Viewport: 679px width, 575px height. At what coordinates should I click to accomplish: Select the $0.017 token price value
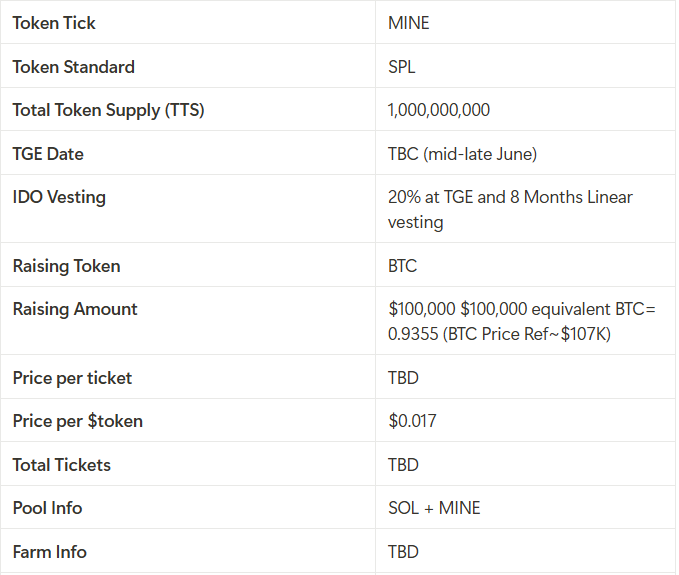coord(412,421)
